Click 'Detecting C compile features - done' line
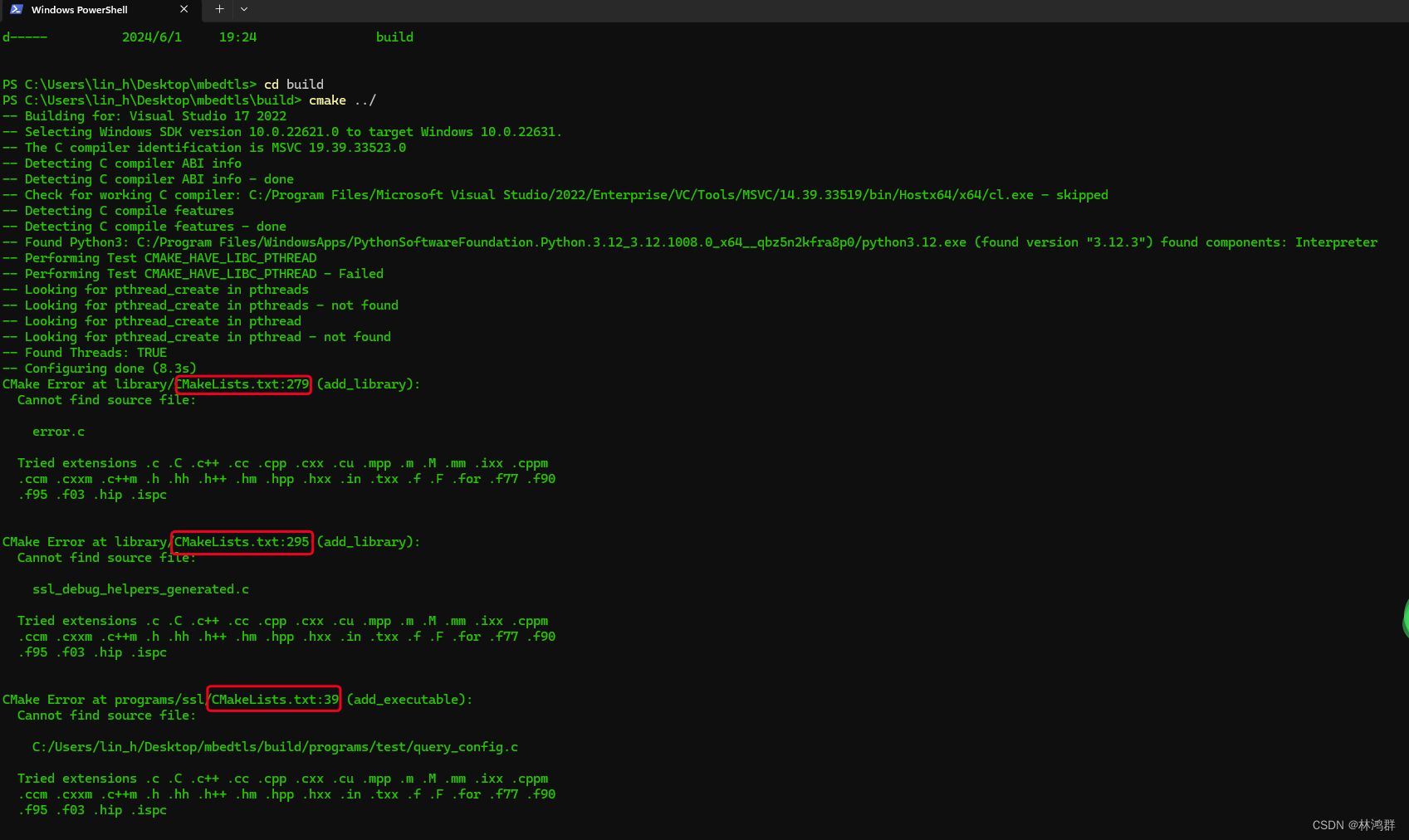Image resolution: width=1409 pixels, height=840 pixels. (144, 226)
